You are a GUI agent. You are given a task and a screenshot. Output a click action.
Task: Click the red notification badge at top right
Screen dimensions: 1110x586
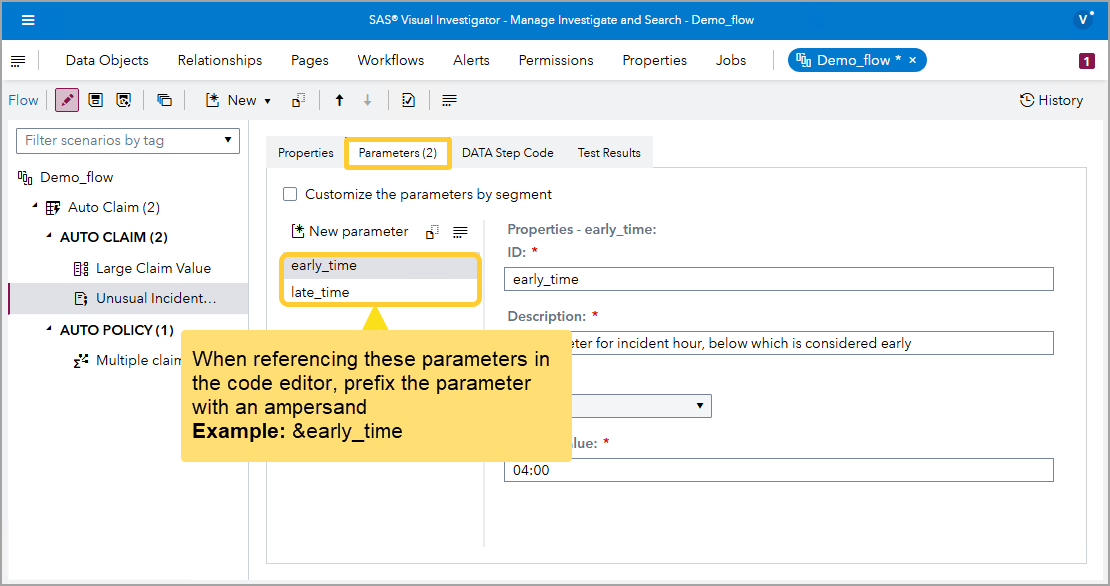coord(1086,61)
